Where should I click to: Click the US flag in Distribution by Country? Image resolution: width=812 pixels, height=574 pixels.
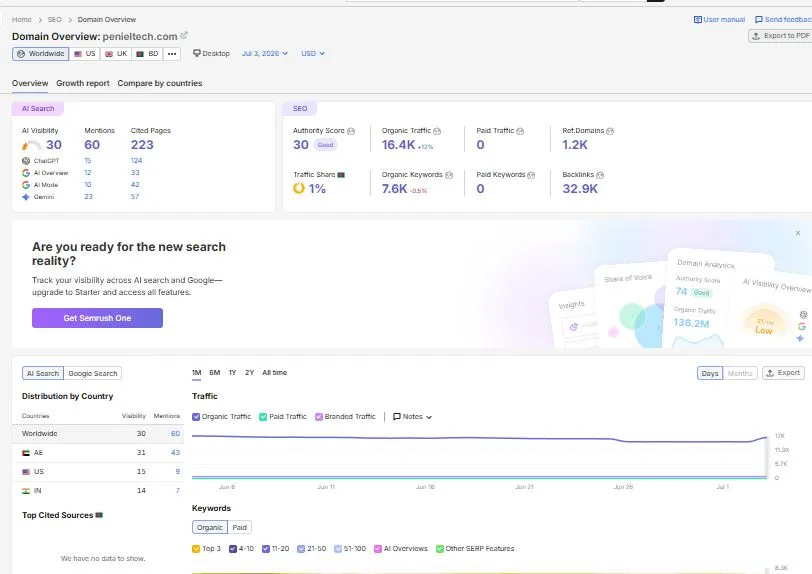click(26, 472)
